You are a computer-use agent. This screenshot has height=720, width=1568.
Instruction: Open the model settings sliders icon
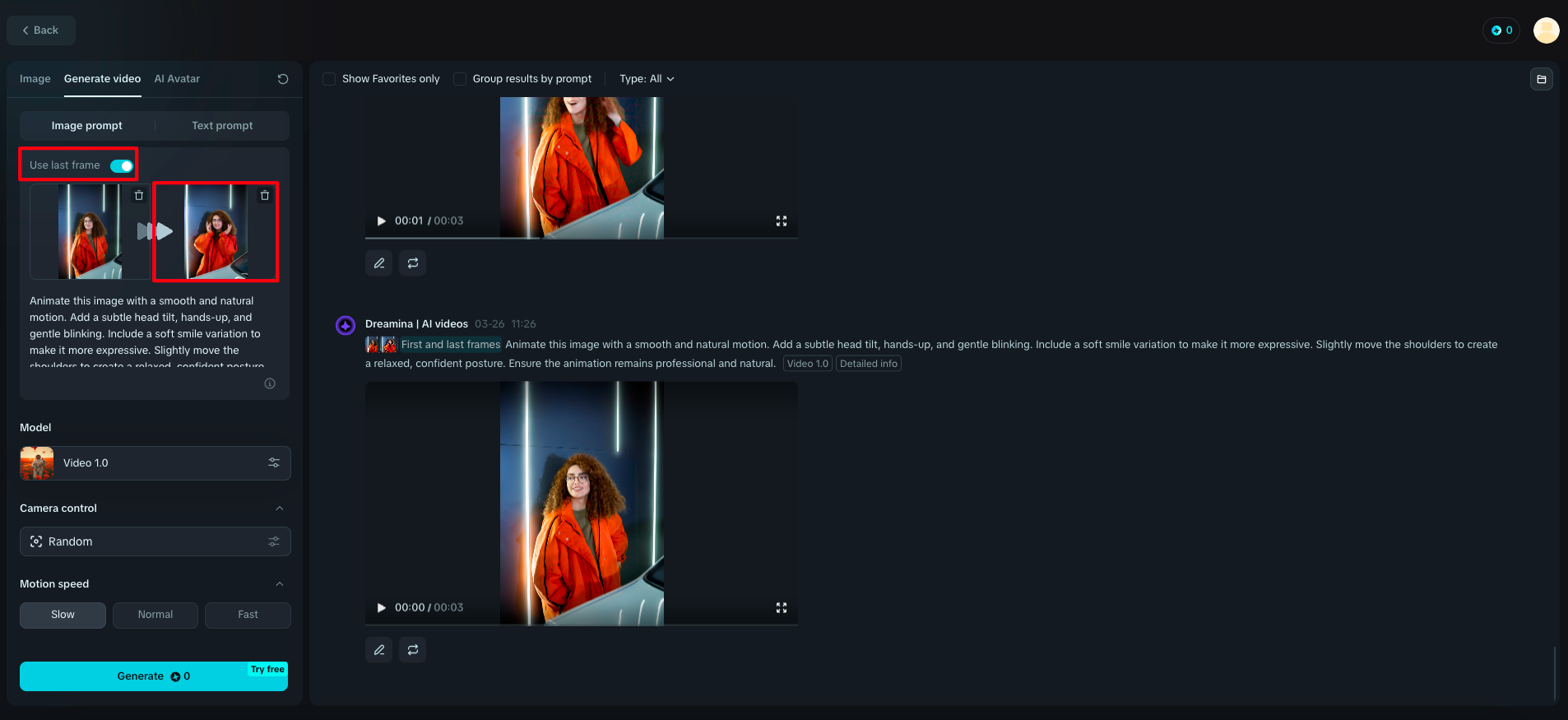pos(274,463)
